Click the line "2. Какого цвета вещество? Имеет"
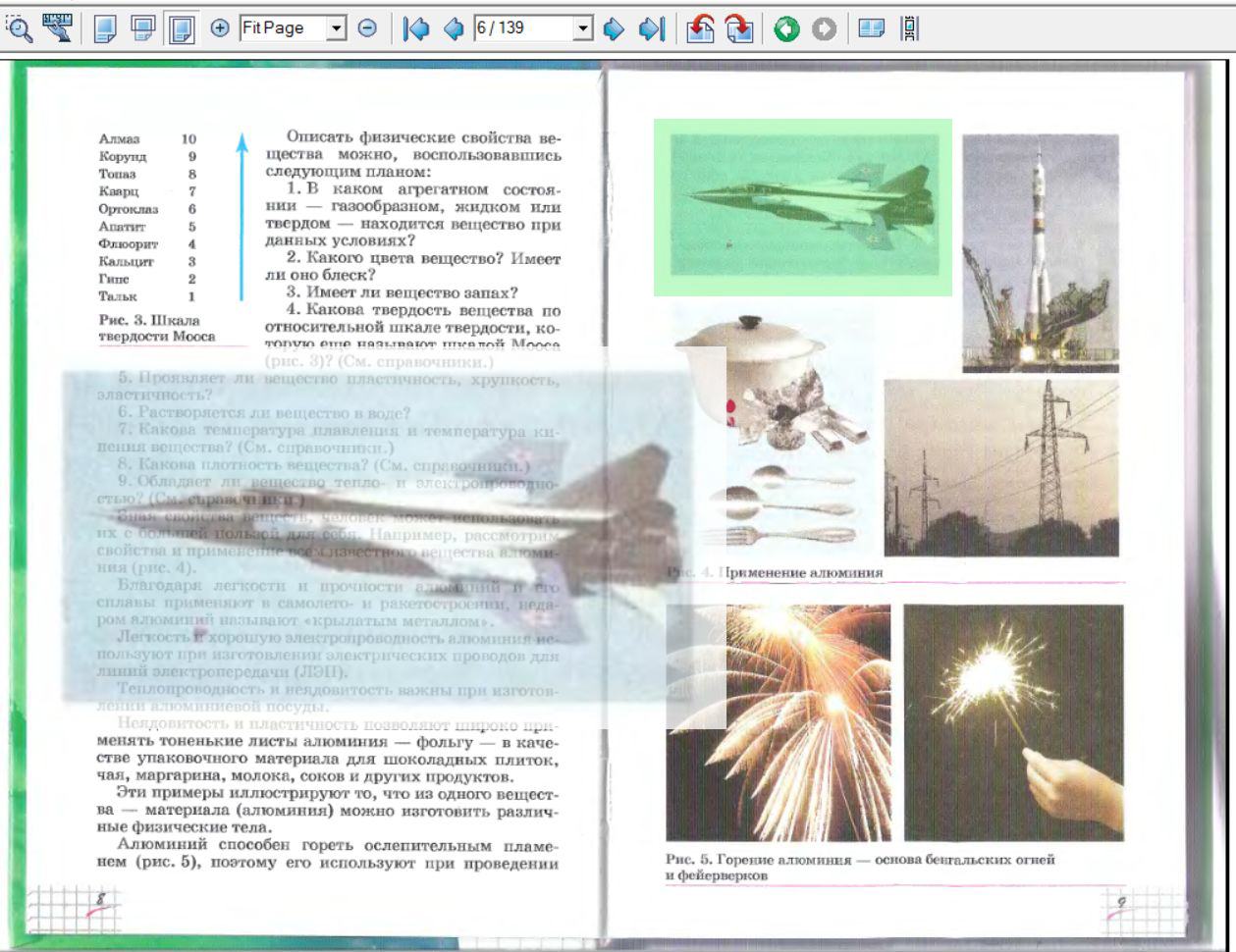1236x952 pixels. (424, 258)
